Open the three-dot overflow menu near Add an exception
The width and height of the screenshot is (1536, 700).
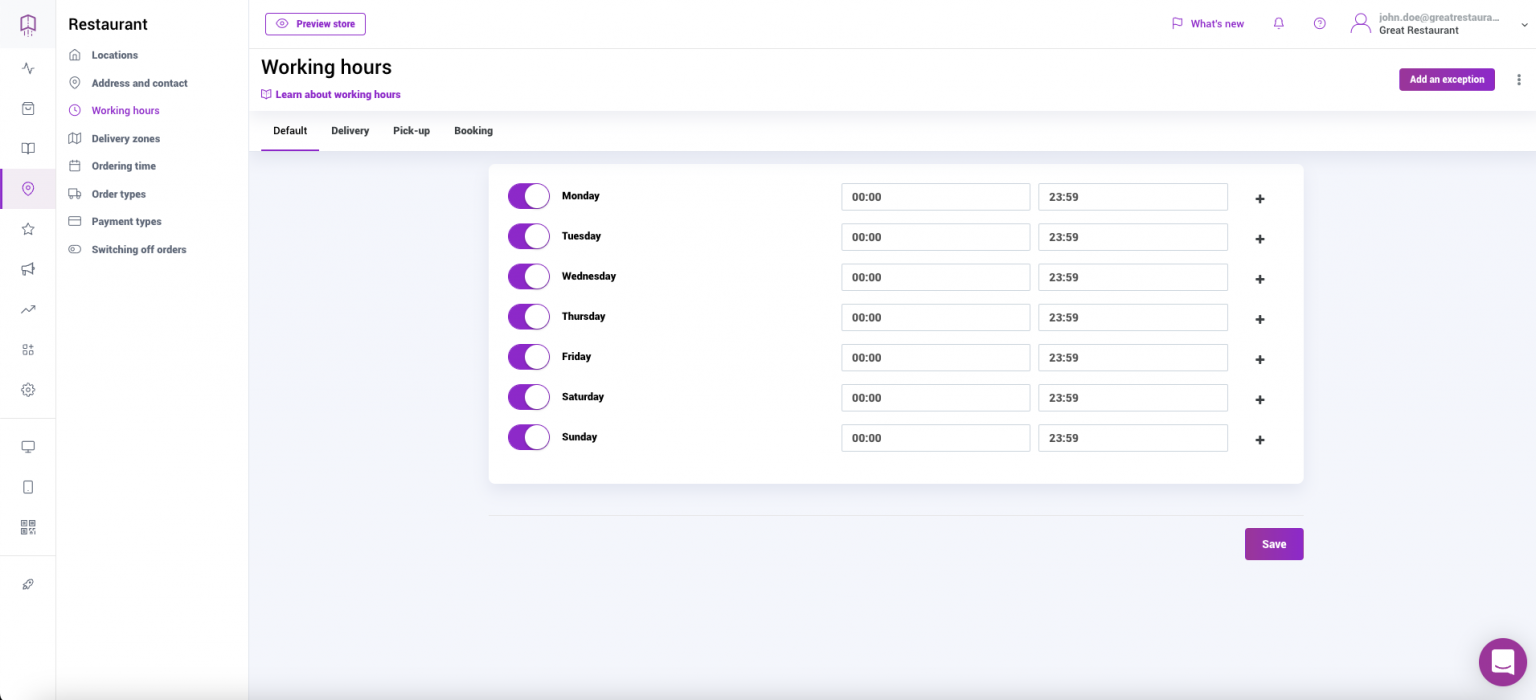(x=1519, y=79)
